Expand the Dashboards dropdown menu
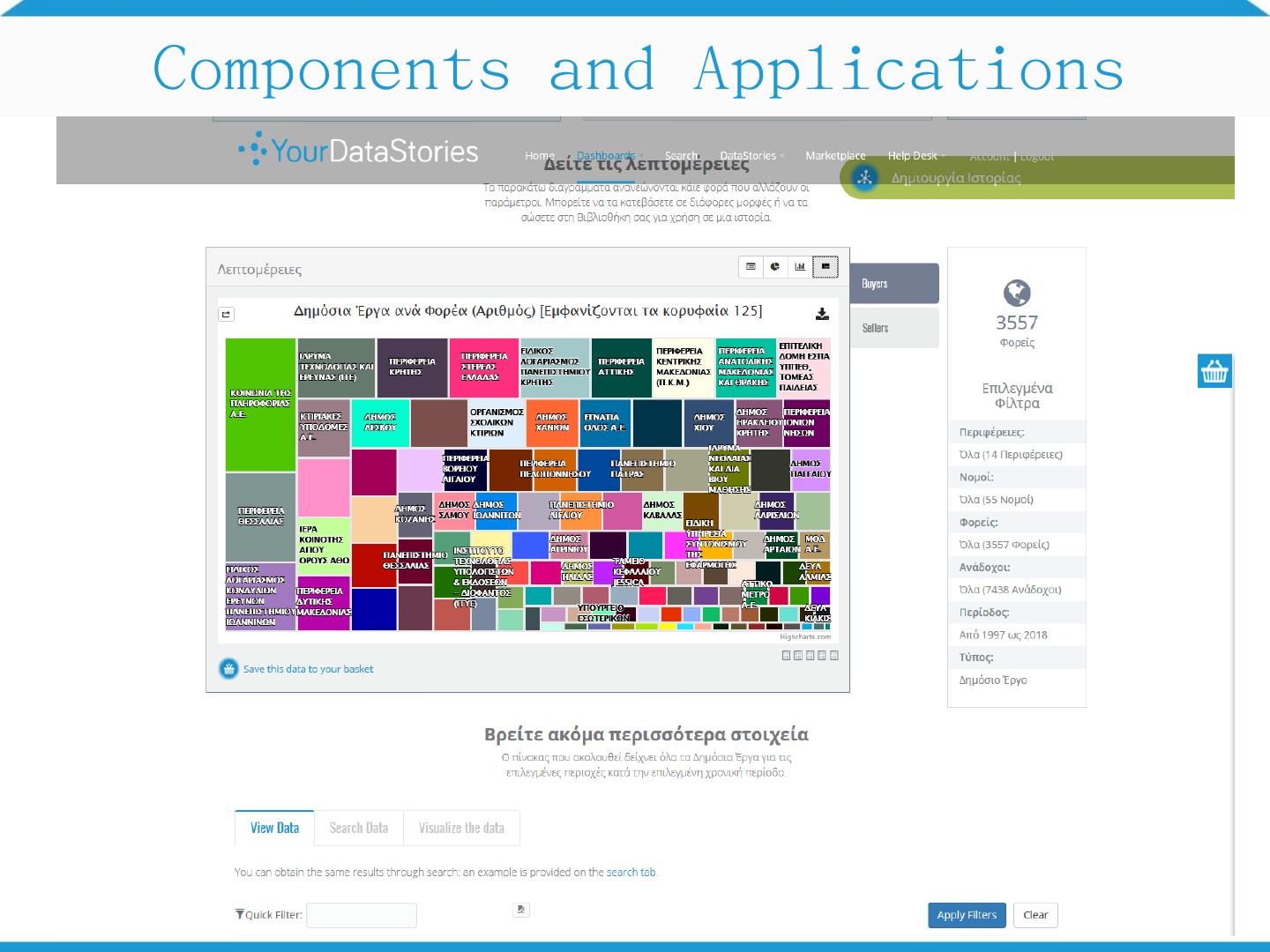 [609, 156]
